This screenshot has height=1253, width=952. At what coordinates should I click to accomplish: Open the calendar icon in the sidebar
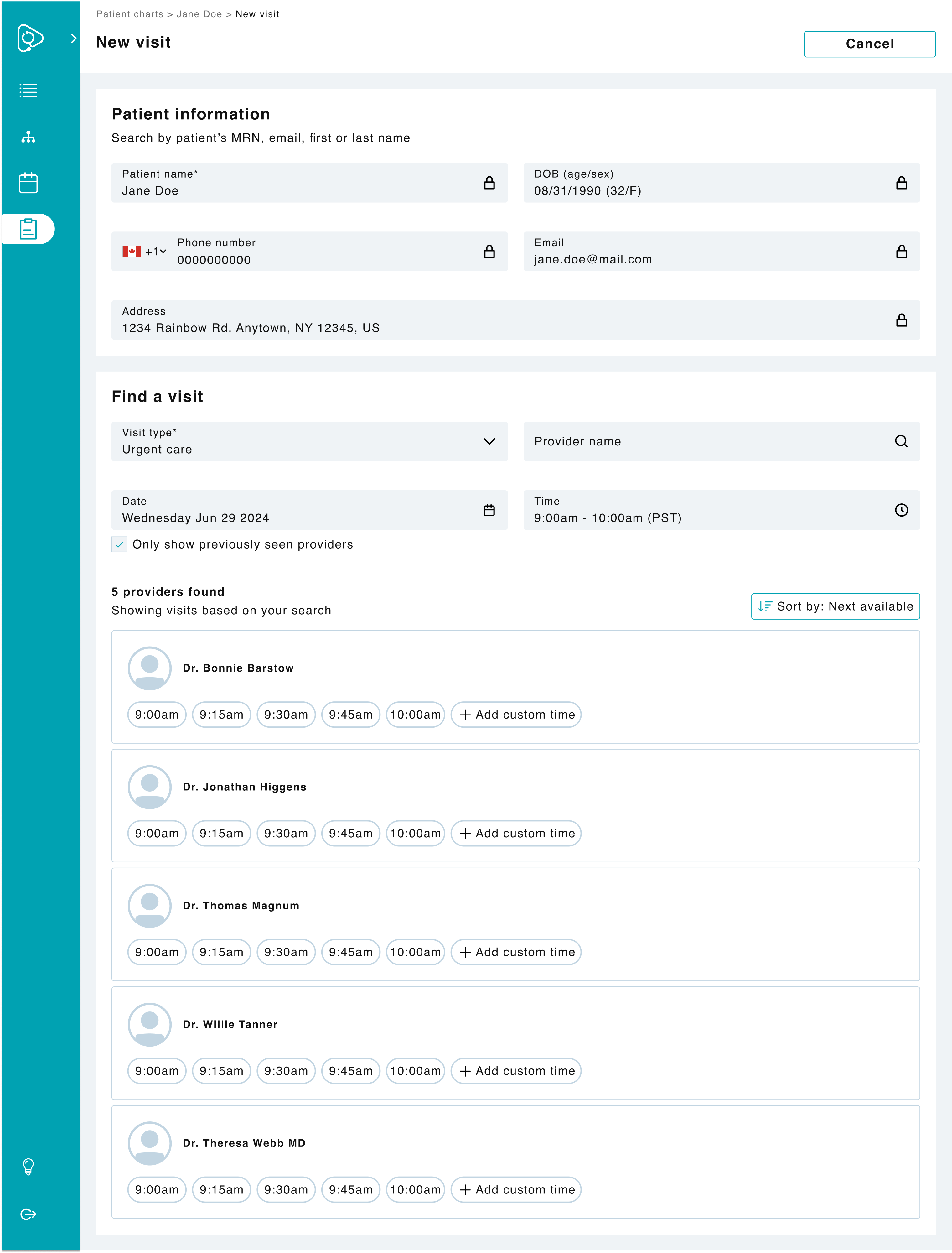28,183
